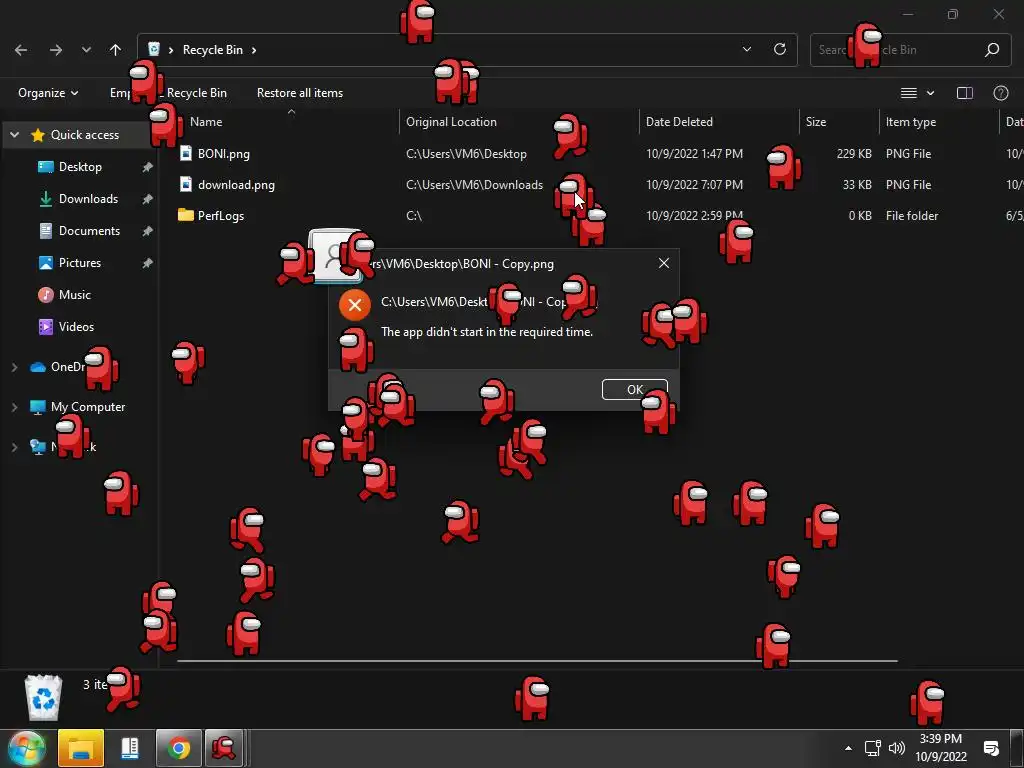Sort by Original Location column
The width and height of the screenshot is (1024, 768).
tap(451, 121)
